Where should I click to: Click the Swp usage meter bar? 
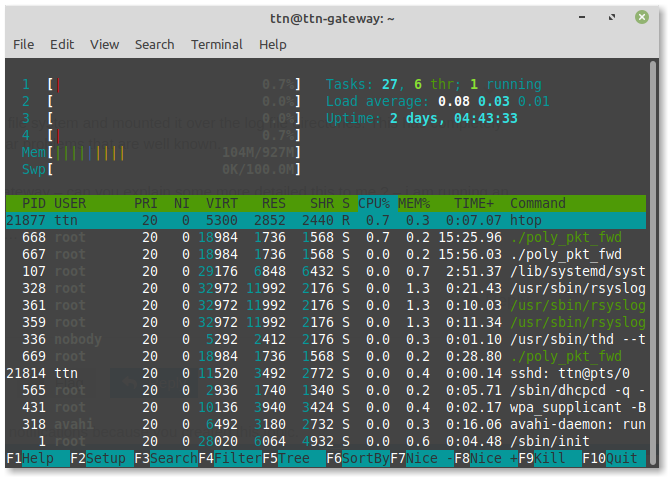pos(161,170)
